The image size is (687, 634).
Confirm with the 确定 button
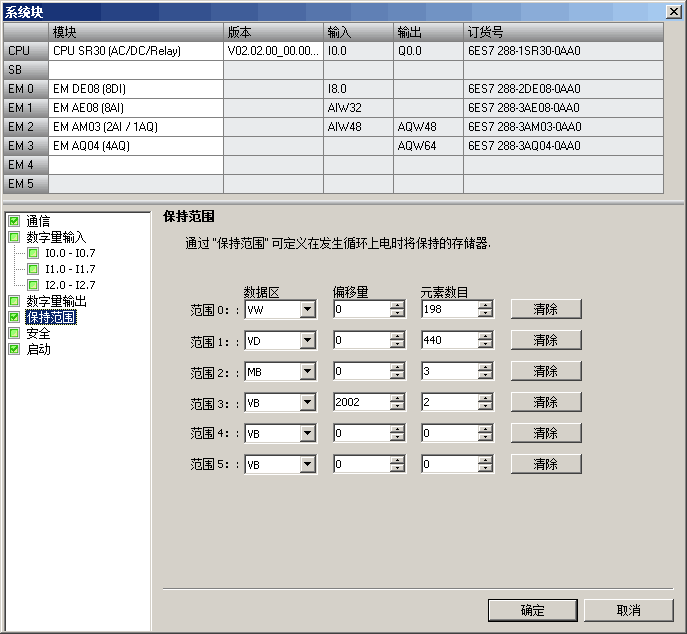[x=532, y=610]
